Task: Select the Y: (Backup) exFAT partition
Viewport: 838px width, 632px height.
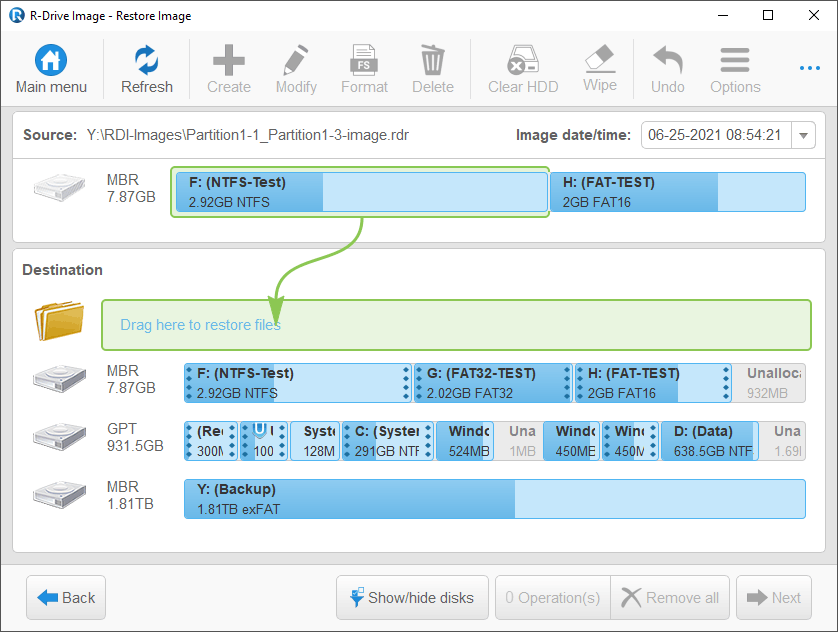Action: (494, 499)
